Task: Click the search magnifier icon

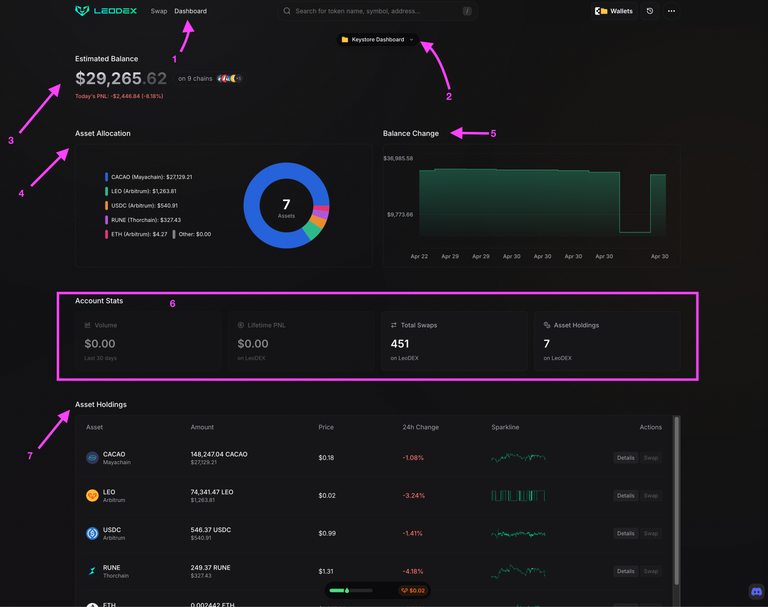Action: [287, 11]
